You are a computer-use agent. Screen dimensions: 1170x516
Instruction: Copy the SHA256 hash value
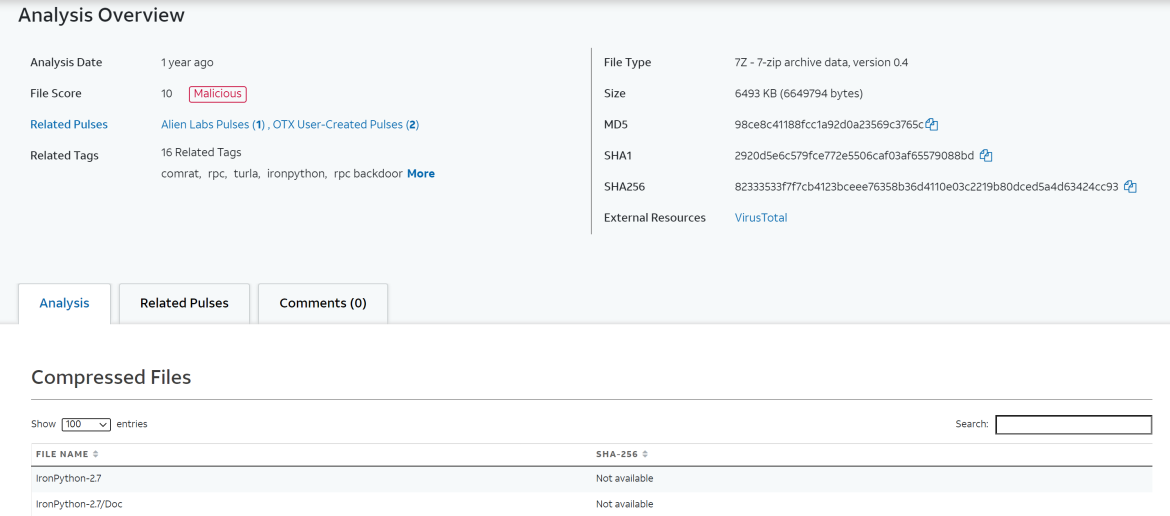pos(1130,187)
